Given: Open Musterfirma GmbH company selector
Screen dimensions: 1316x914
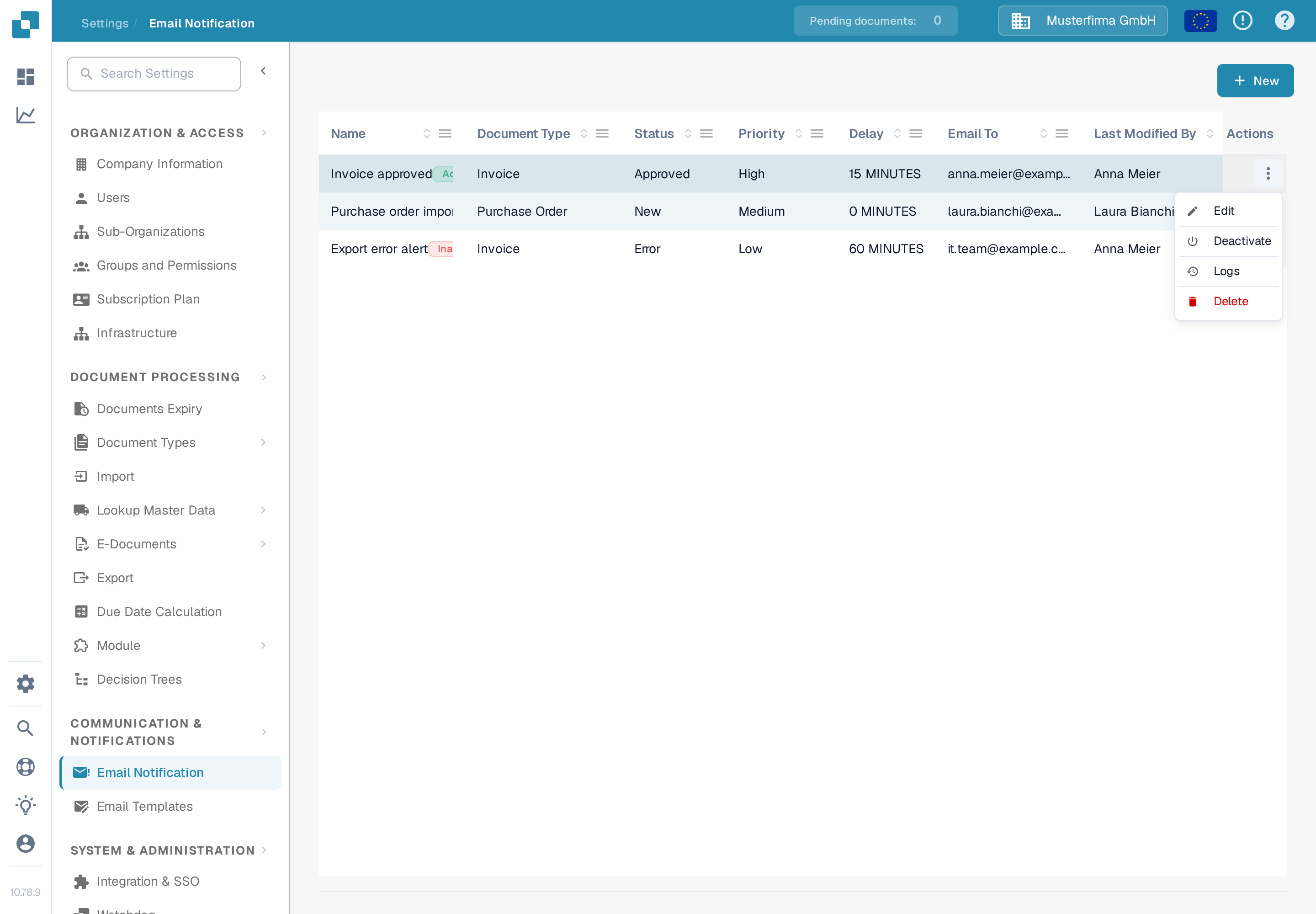Looking at the screenshot, I should (x=1083, y=21).
